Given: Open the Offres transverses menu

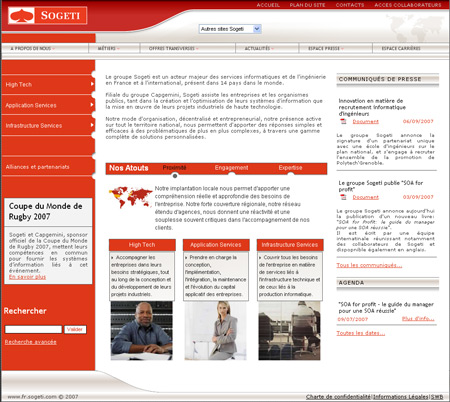Looking at the screenshot, I should pos(174,48).
